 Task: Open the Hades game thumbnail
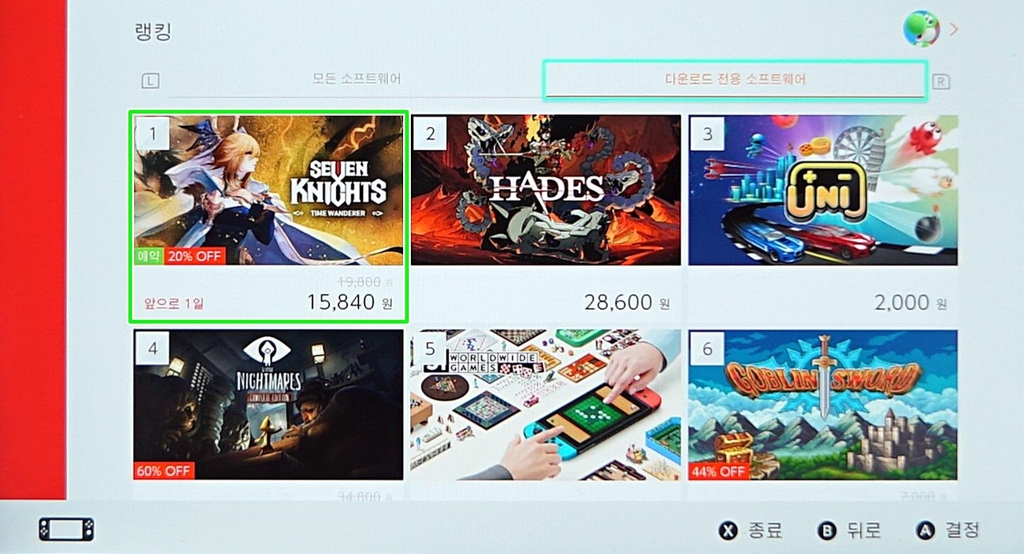coord(545,190)
